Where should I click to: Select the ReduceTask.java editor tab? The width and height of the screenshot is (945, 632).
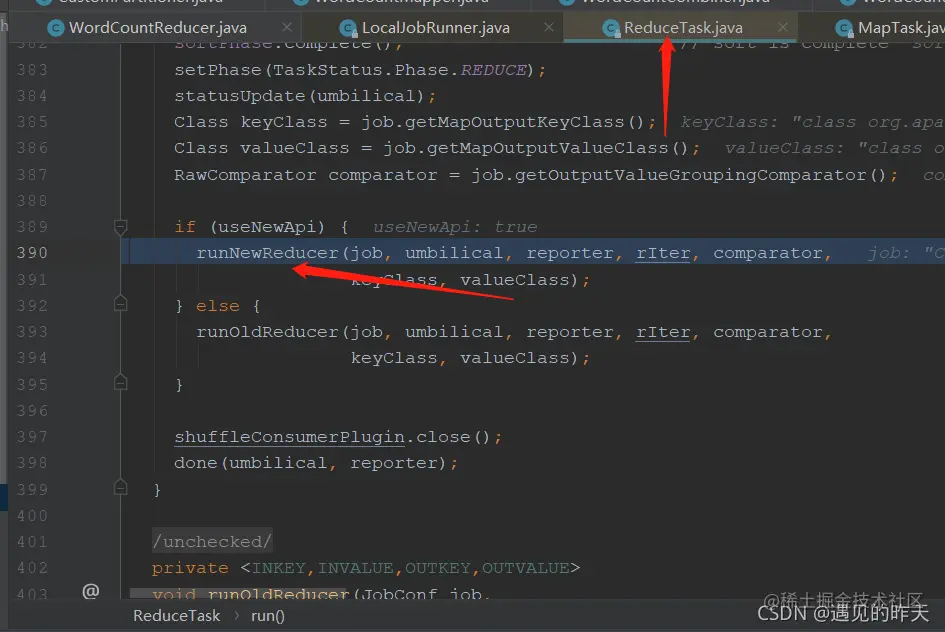pyautogui.click(x=682, y=28)
